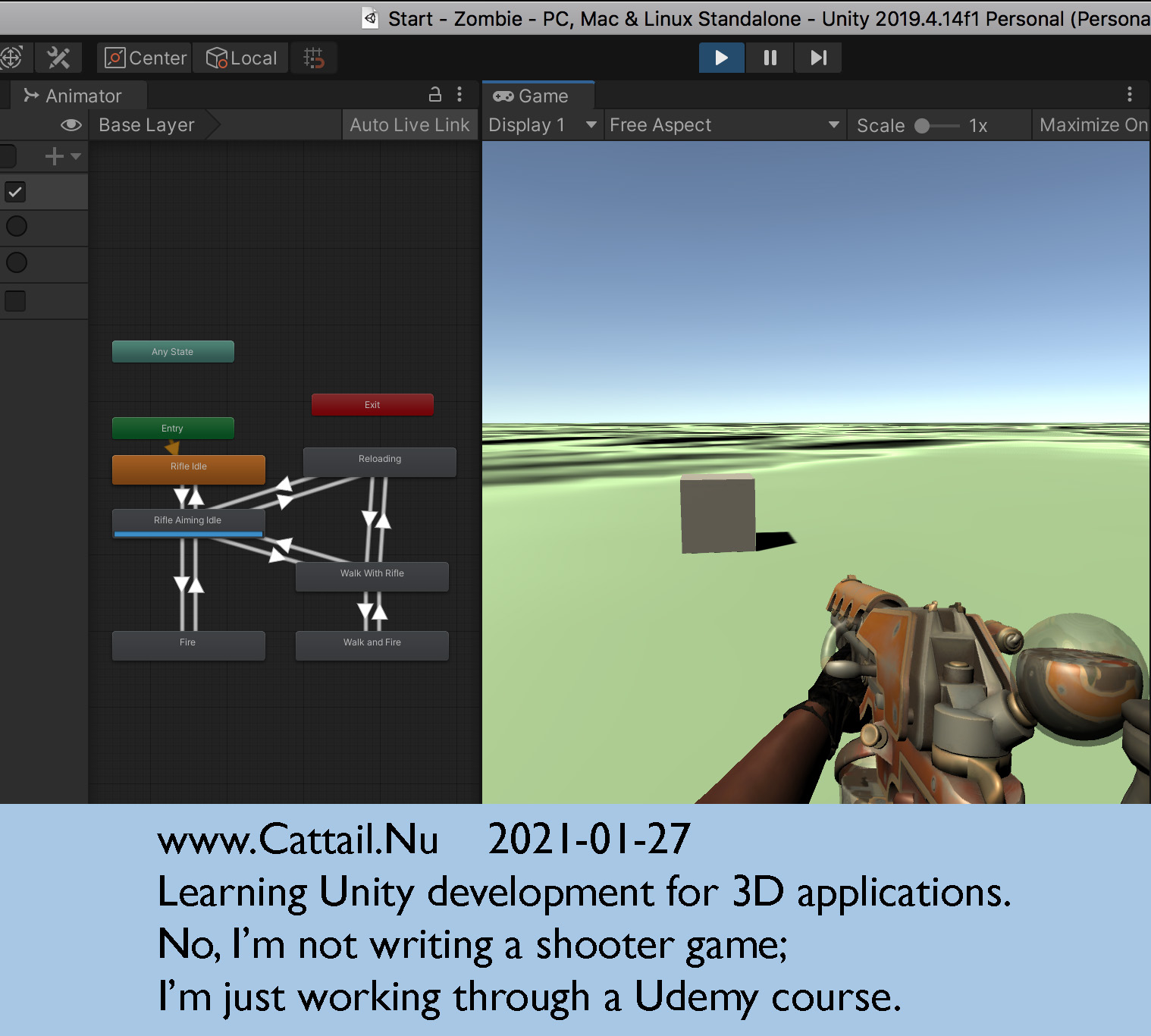Open the Display 1 dropdown
1151x1036 pixels.
(543, 125)
